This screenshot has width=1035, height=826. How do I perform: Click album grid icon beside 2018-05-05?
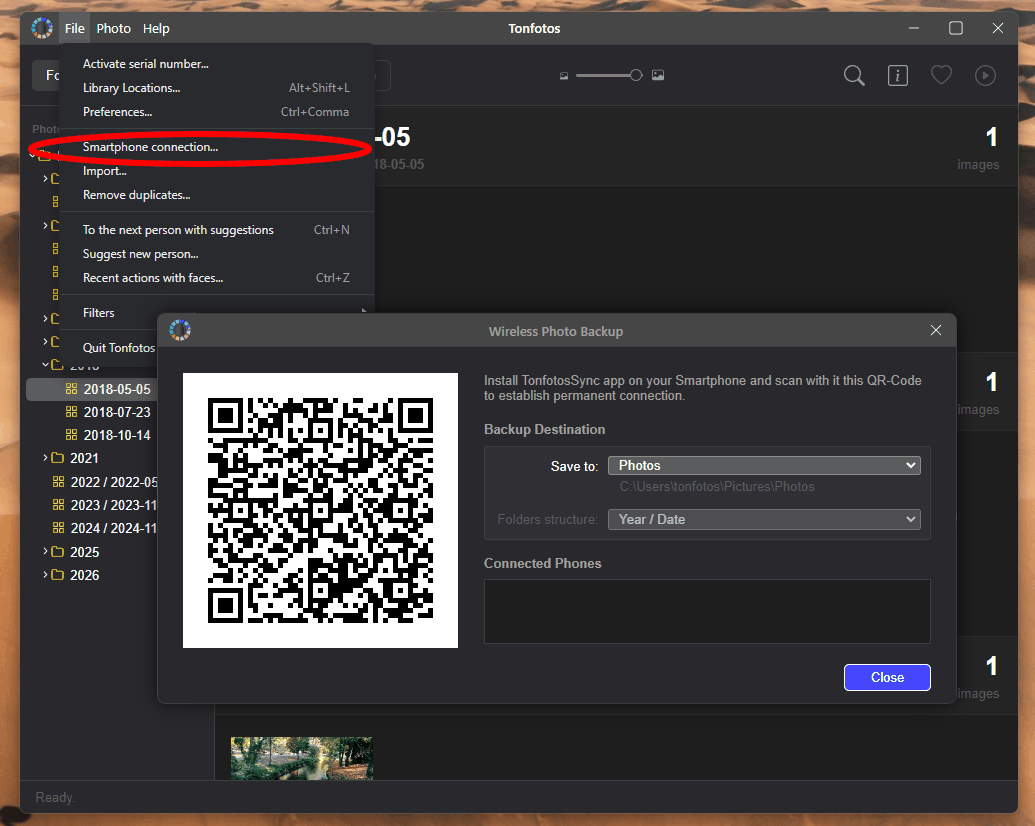pyautogui.click(x=71, y=389)
